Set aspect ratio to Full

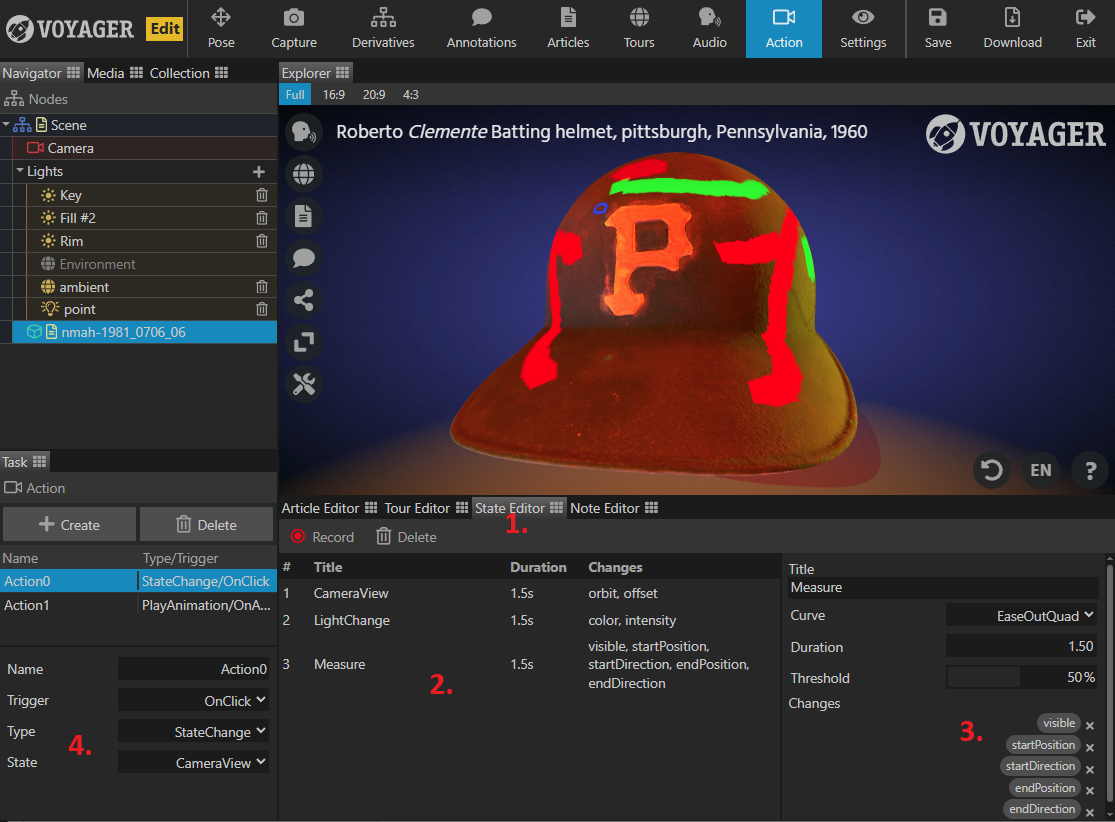point(295,95)
